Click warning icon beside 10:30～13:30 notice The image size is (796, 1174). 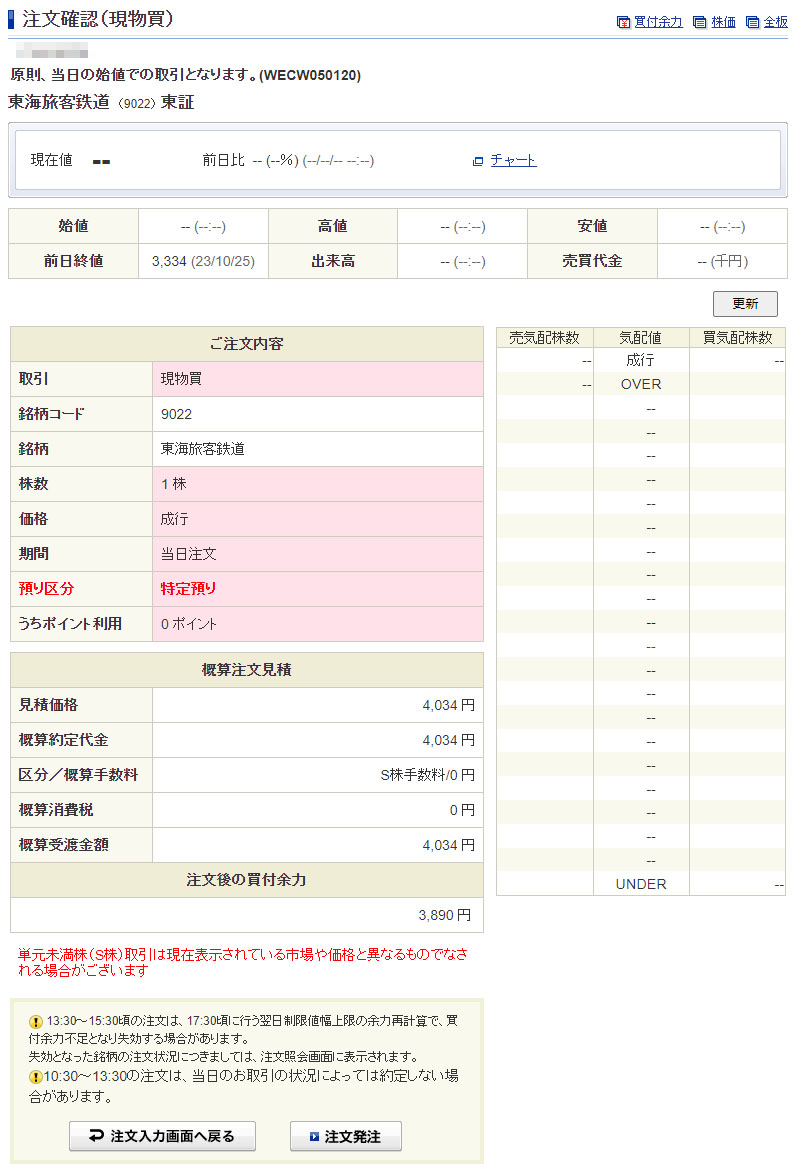(36, 1076)
